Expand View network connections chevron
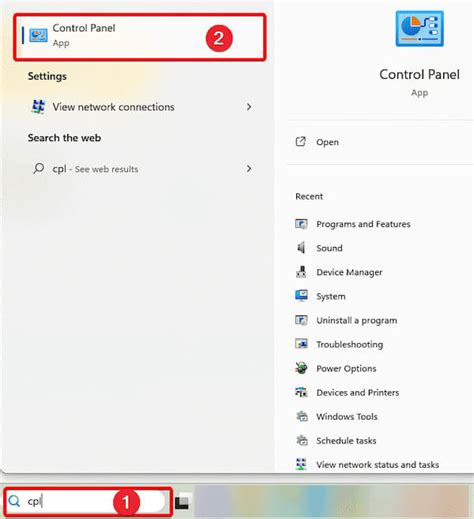 (x=249, y=107)
